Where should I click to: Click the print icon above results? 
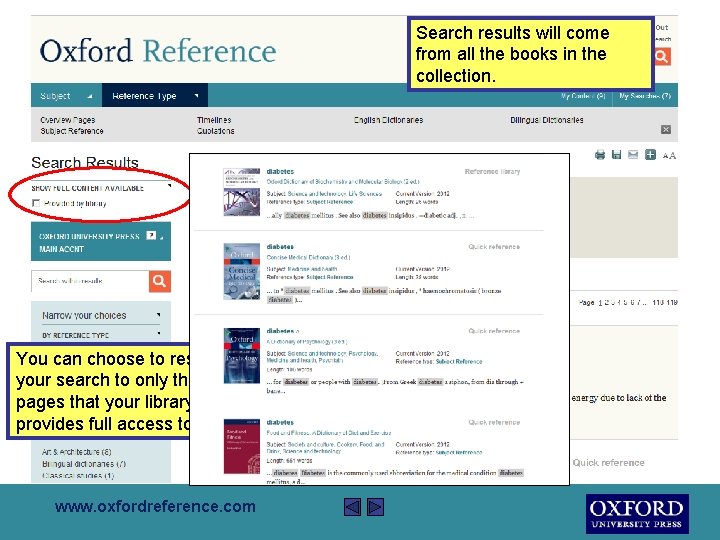[x=600, y=155]
